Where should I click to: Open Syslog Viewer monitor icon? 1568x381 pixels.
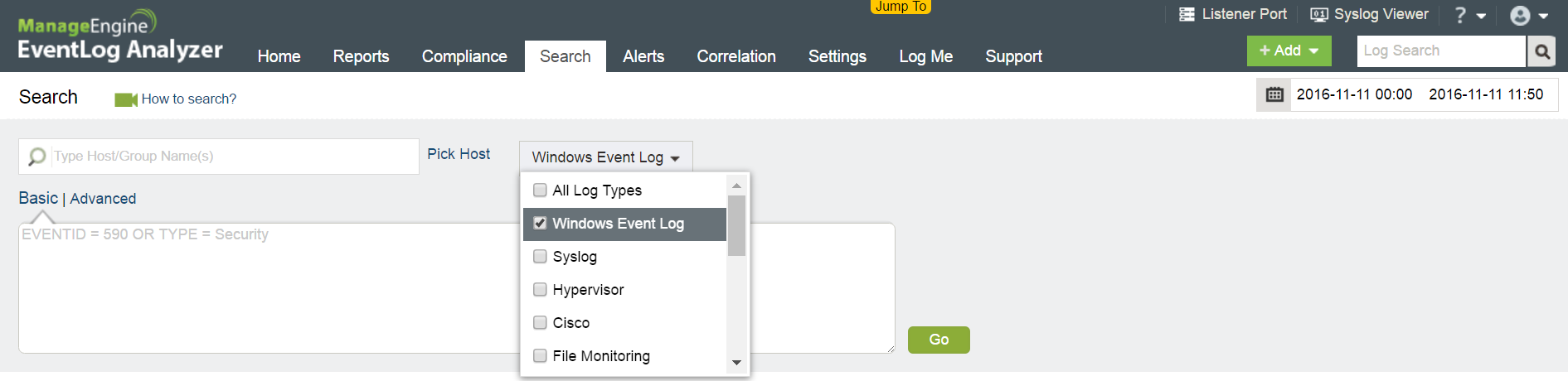(1318, 14)
